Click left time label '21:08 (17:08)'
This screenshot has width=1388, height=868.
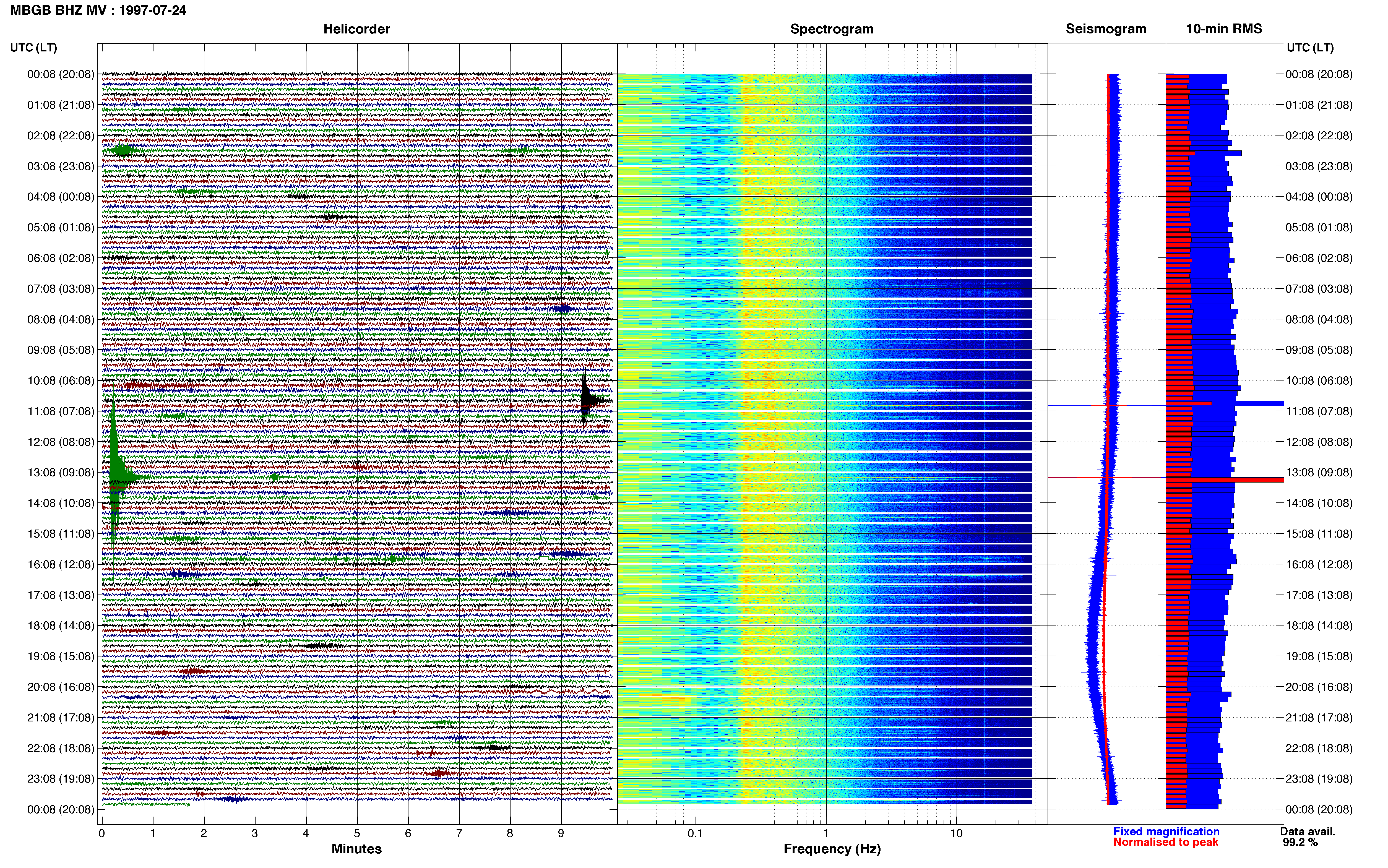tap(60, 718)
